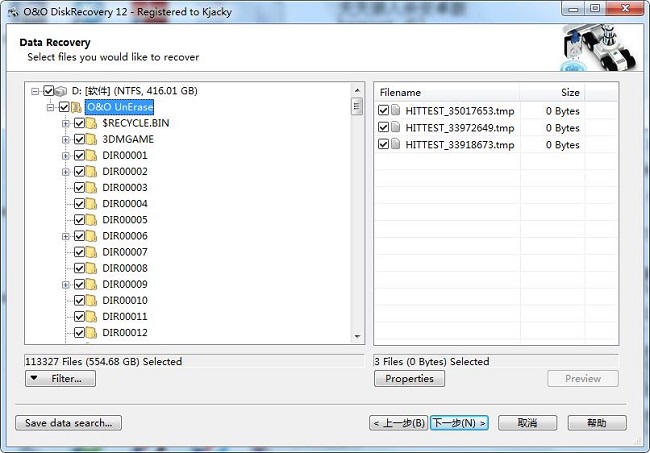
Task: Click file icon of HITTEST_33918673.tmp
Action: coord(396,144)
